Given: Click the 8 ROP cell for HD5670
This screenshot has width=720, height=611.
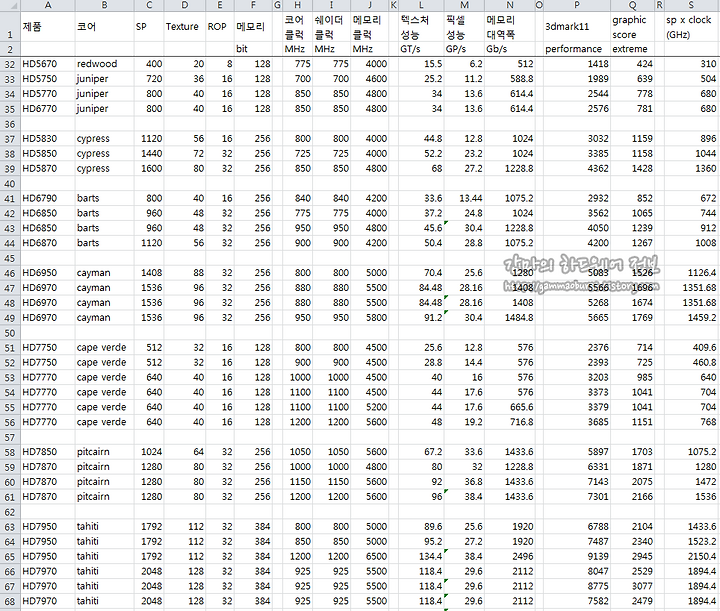Looking at the screenshot, I should point(220,64).
